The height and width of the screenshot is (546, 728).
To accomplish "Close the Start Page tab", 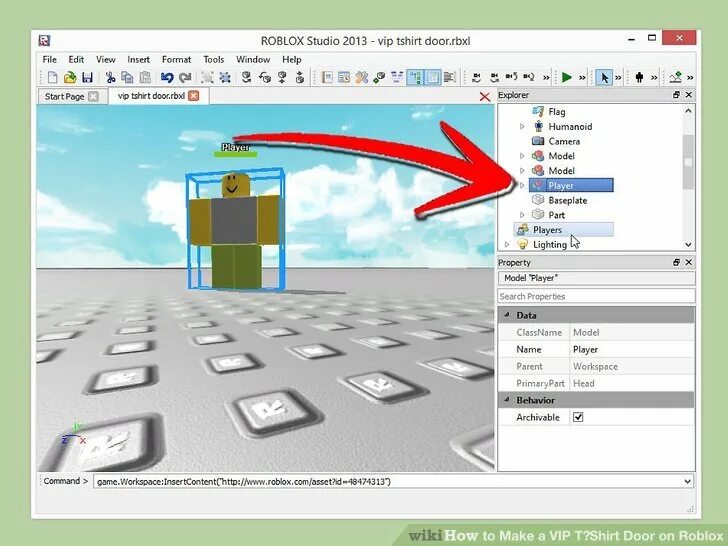I will [x=93, y=96].
